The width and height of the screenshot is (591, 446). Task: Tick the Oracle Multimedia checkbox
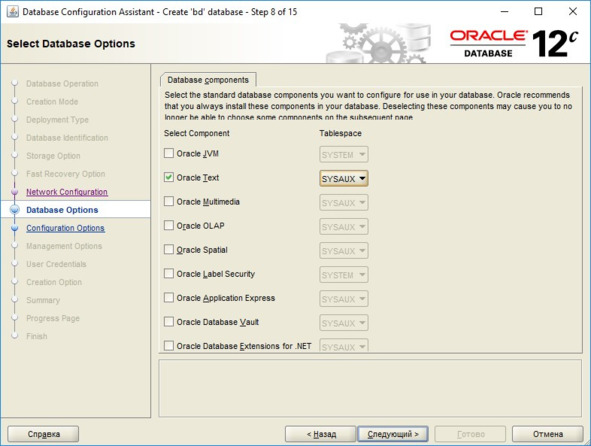[169, 201]
